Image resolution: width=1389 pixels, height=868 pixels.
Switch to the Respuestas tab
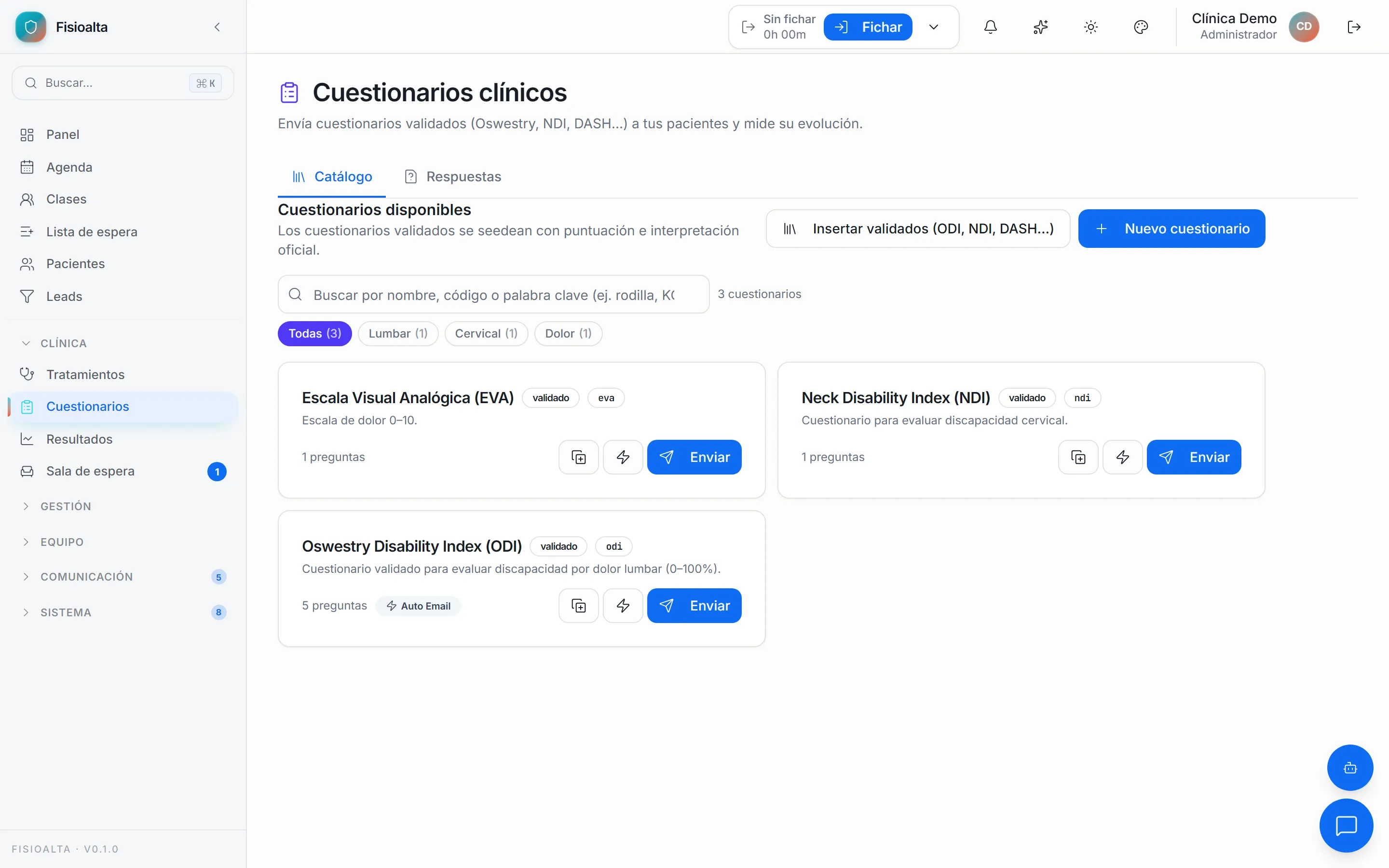(453, 177)
